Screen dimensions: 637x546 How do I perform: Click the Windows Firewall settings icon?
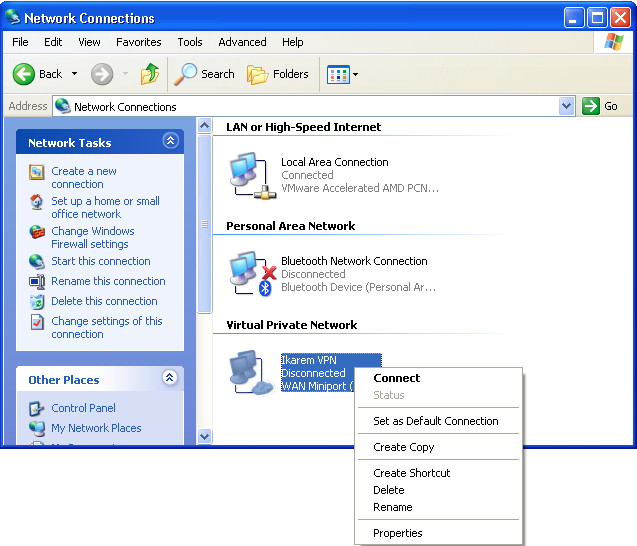point(37,232)
